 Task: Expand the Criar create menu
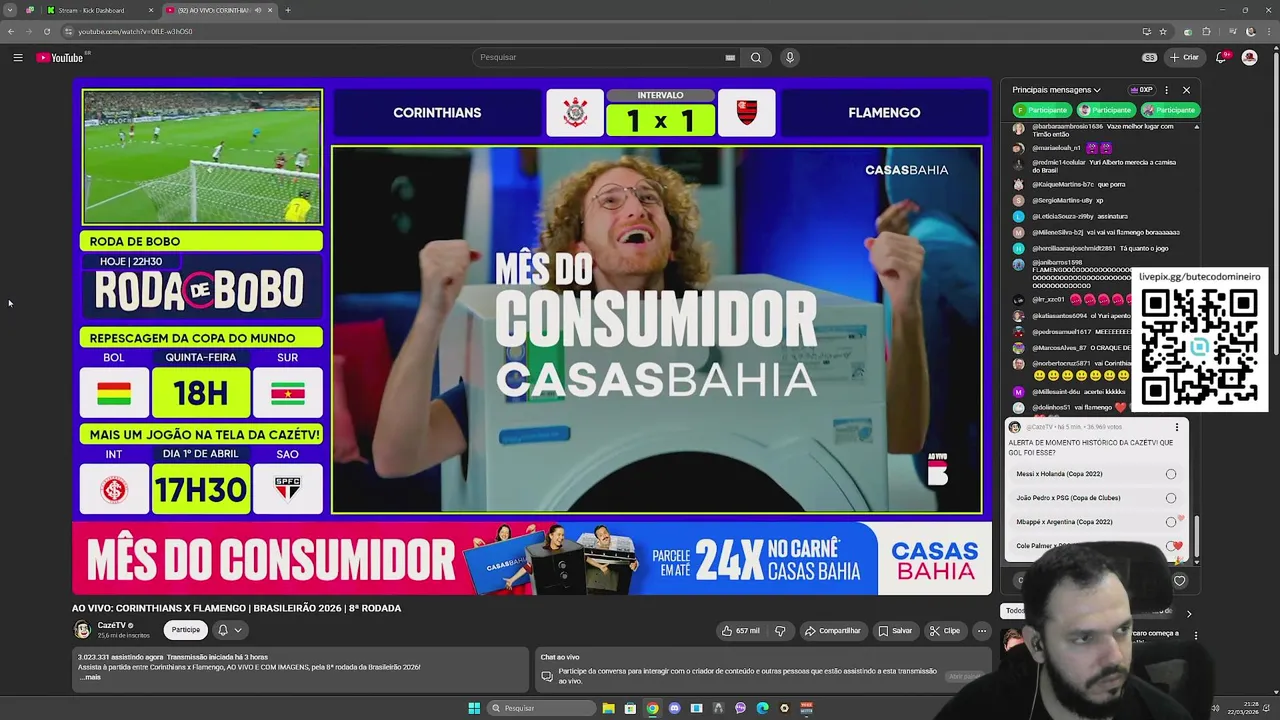[1184, 57]
